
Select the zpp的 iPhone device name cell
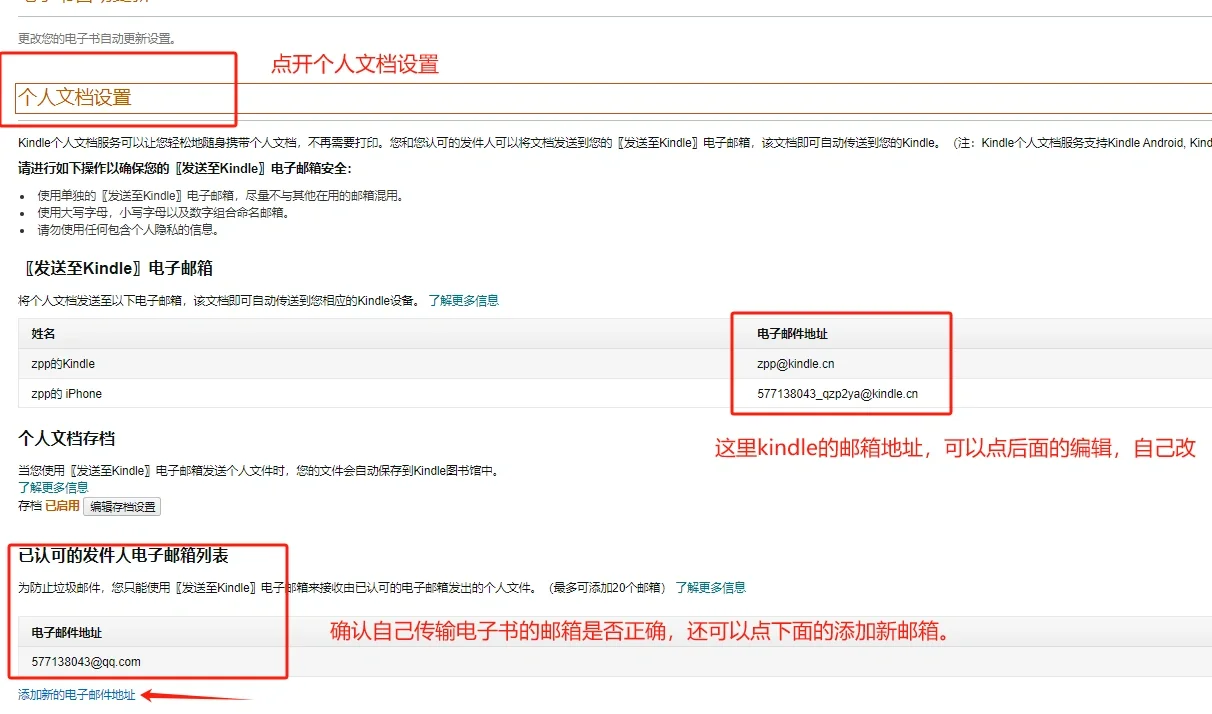66,394
